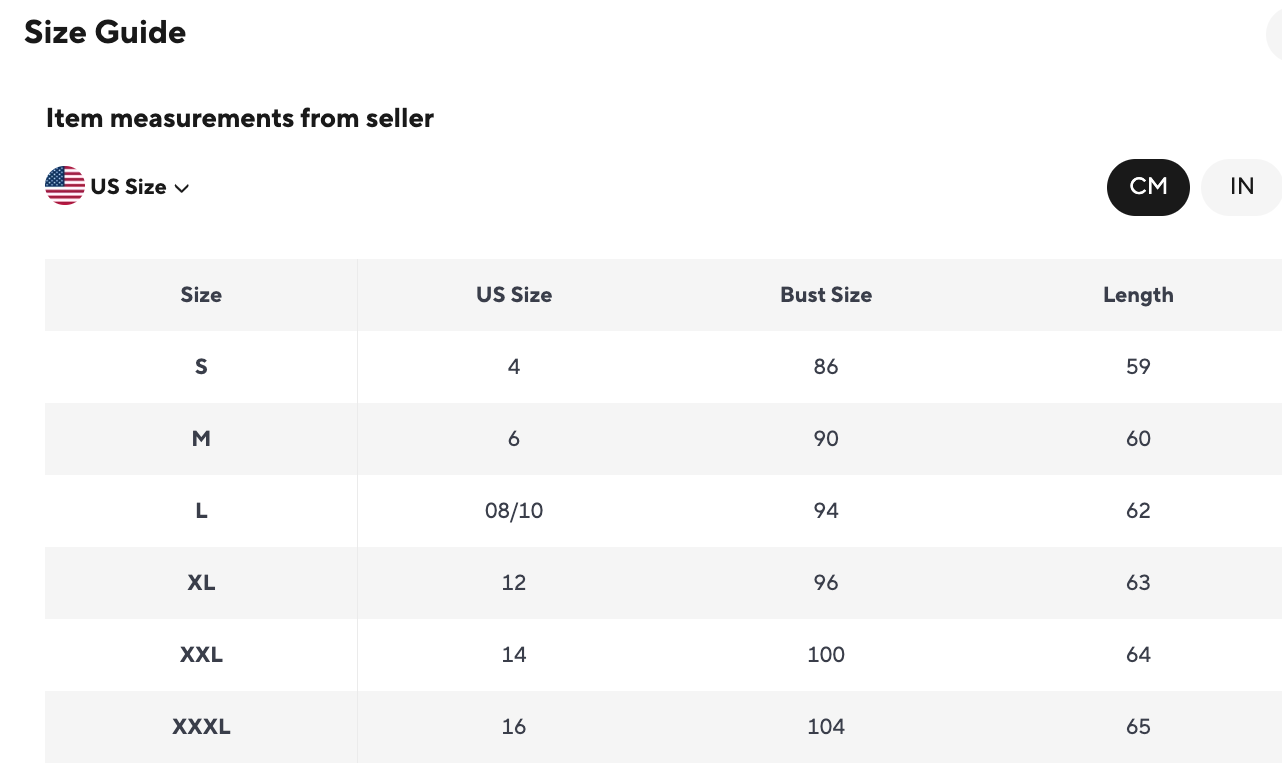Screen dimensions: 1282x772
Task: Switch measurements to IN
Action: click(x=1241, y=187)
